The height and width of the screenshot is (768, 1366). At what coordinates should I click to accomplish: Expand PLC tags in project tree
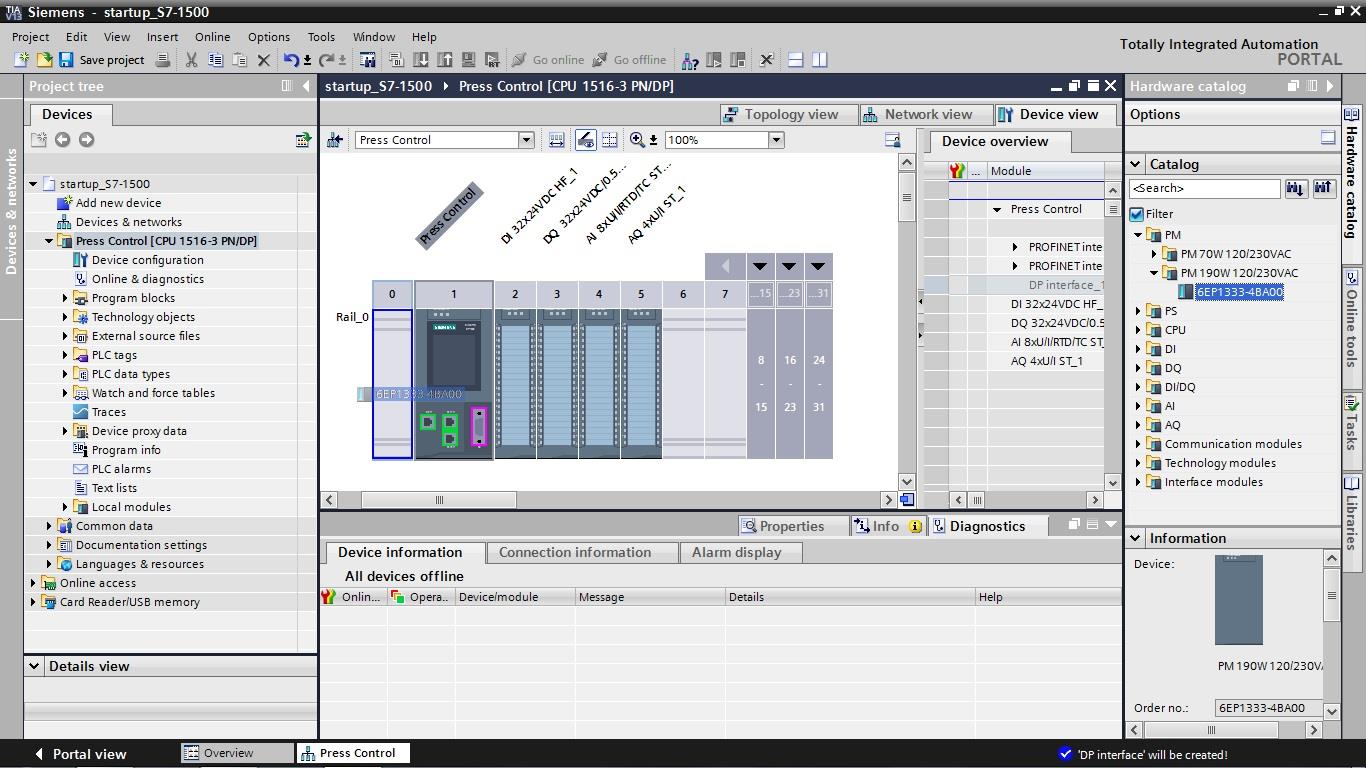[65, 355]
